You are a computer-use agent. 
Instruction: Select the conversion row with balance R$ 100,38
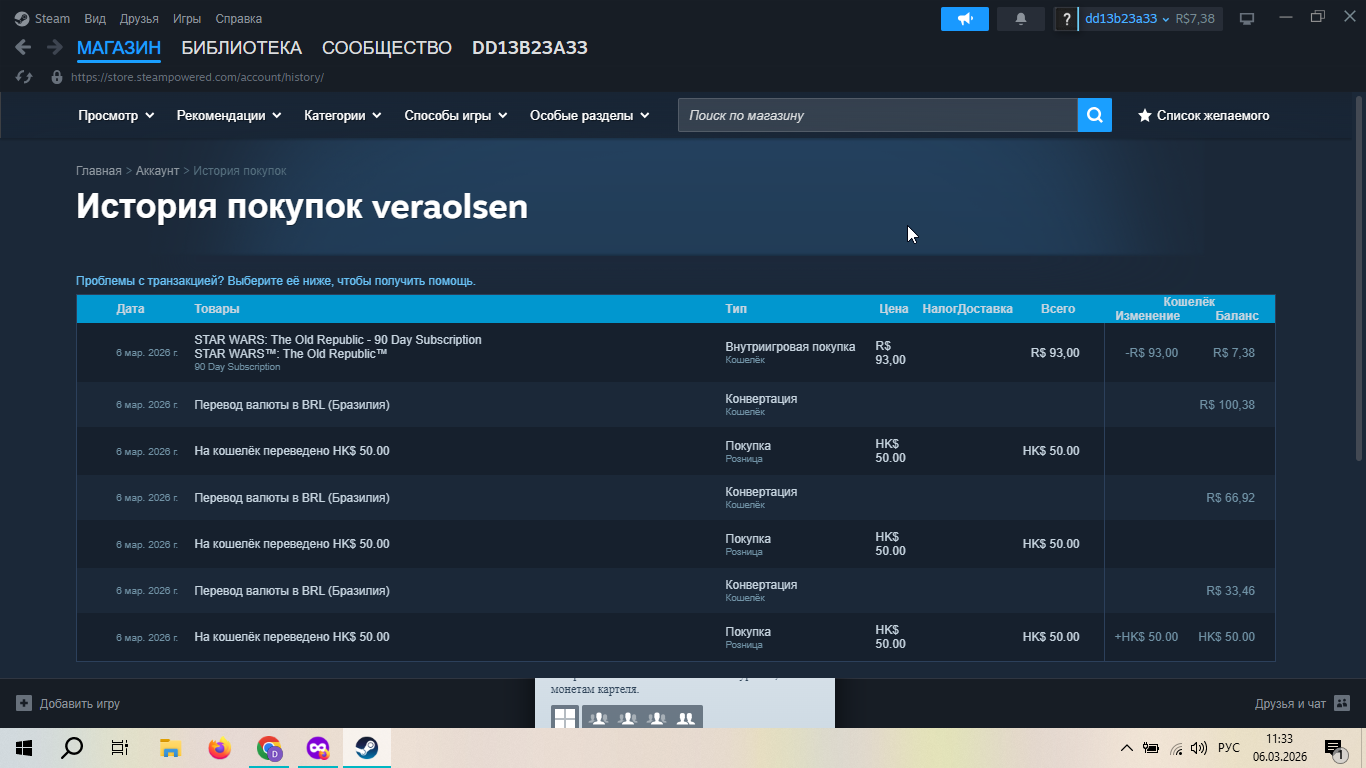676,405
